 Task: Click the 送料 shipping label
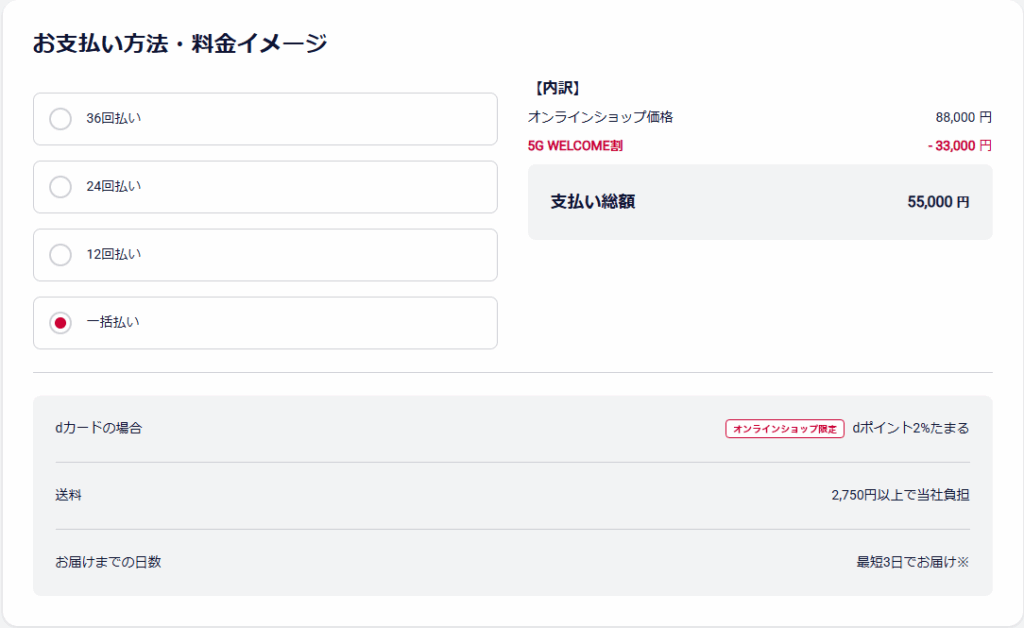click(68, 495)
